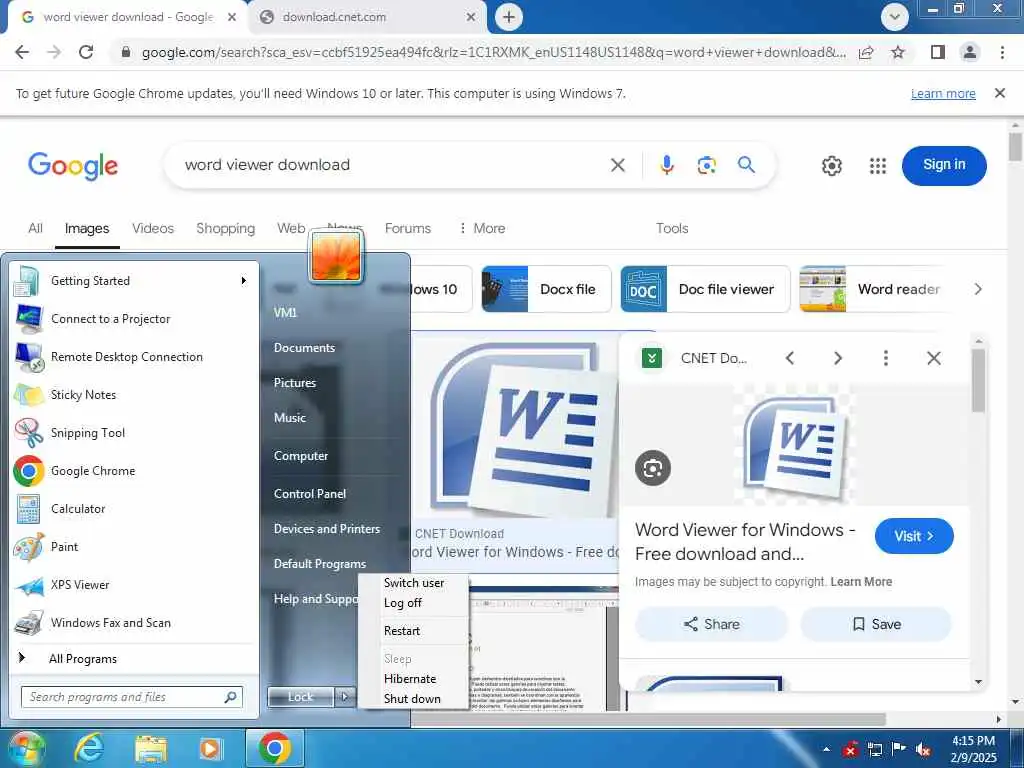
Task: Open the Google apps grid
Action: (x=878, y=166)
